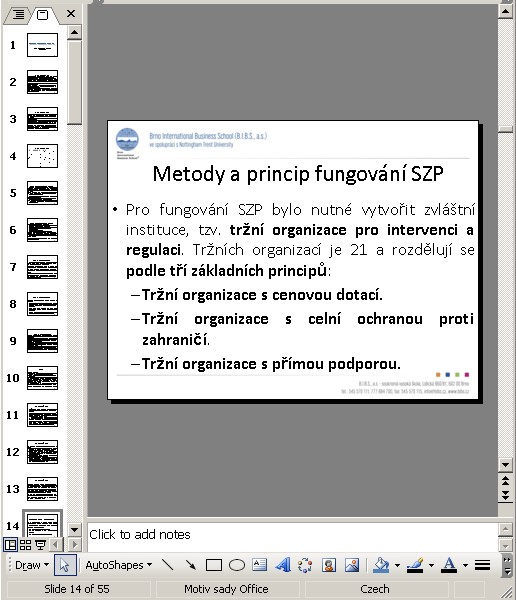This screenshot has height=600, width=516.
Task: Switch to Slide Sorter View
Action: click(x=25, y=544)
